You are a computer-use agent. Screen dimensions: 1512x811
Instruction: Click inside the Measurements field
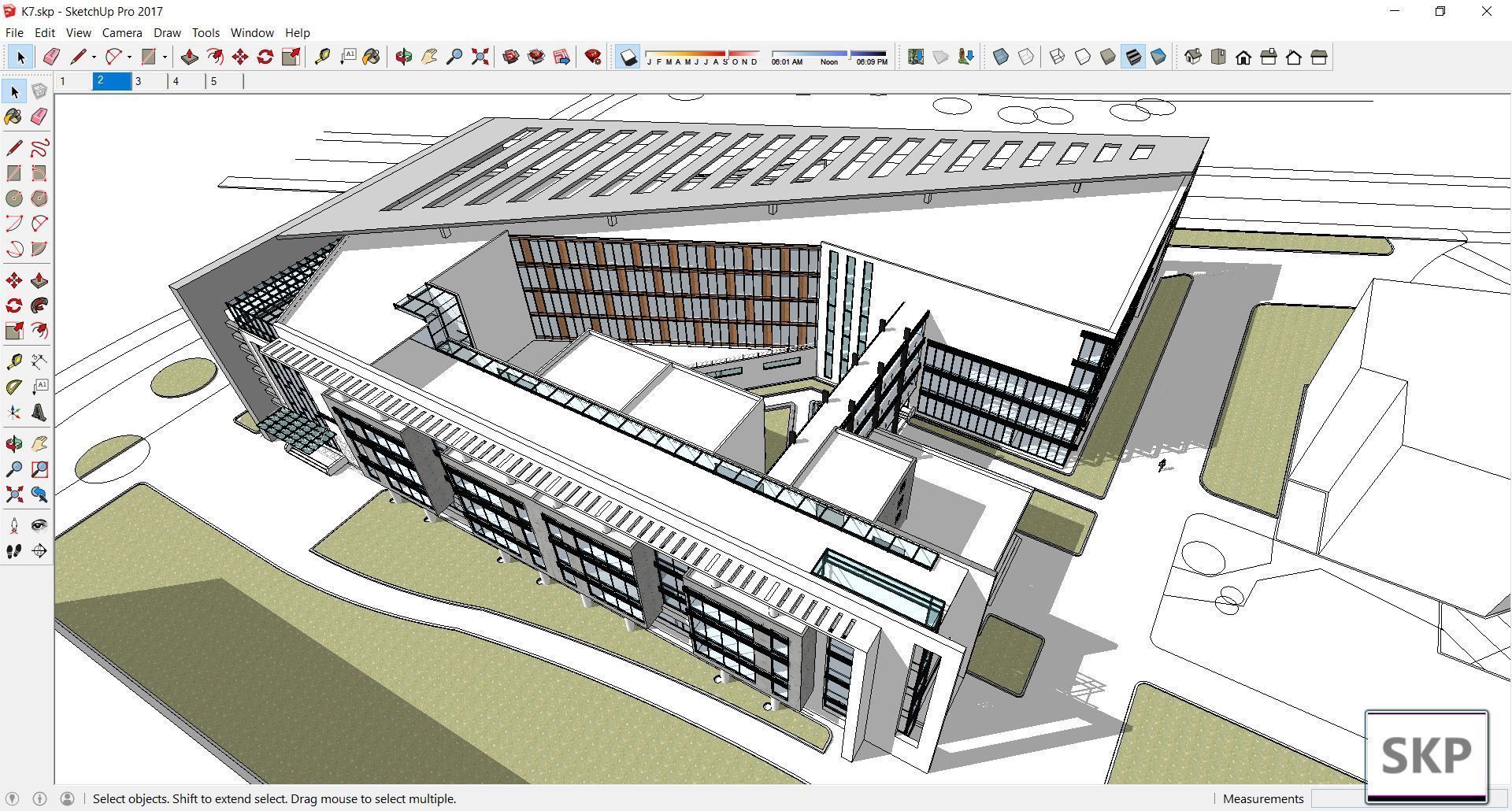[x=1410, y=798]
